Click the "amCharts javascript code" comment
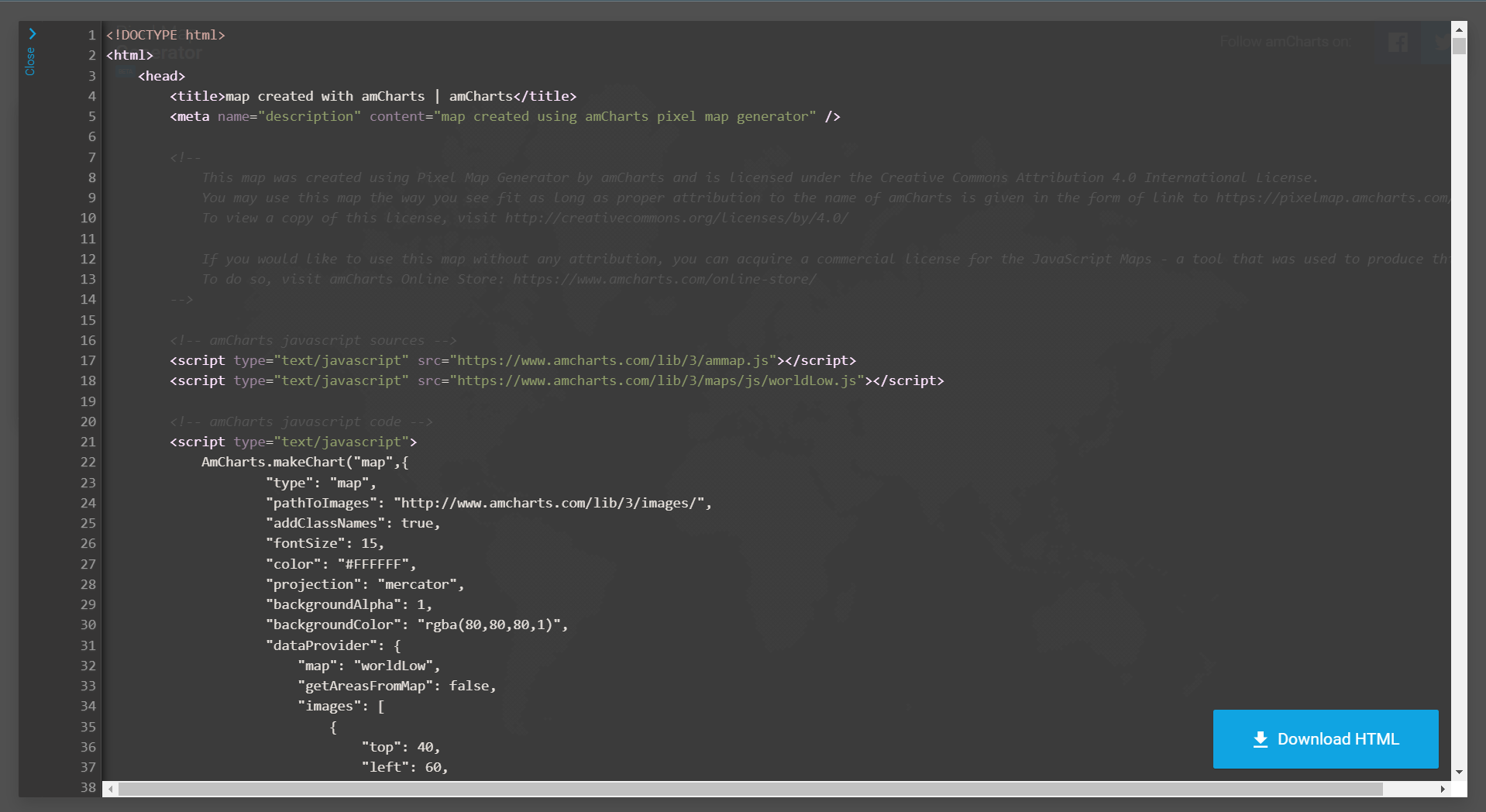This screenshot has height=812, width=1486. [301, 421]
